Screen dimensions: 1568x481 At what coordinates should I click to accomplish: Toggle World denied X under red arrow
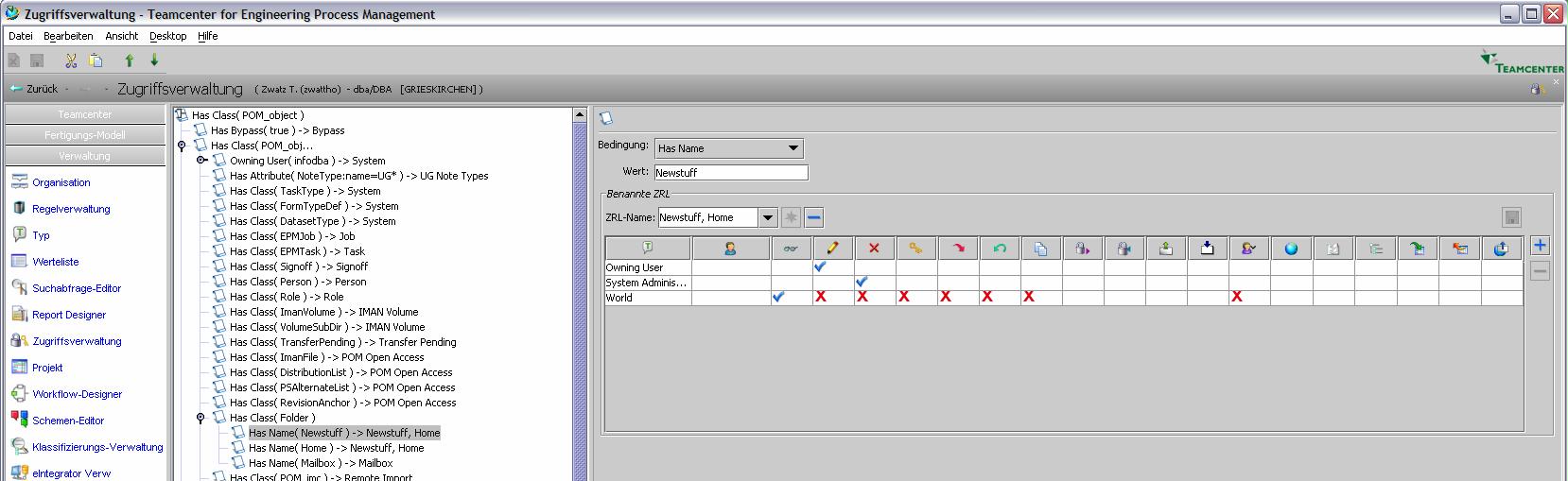click(x=945, y=297)
